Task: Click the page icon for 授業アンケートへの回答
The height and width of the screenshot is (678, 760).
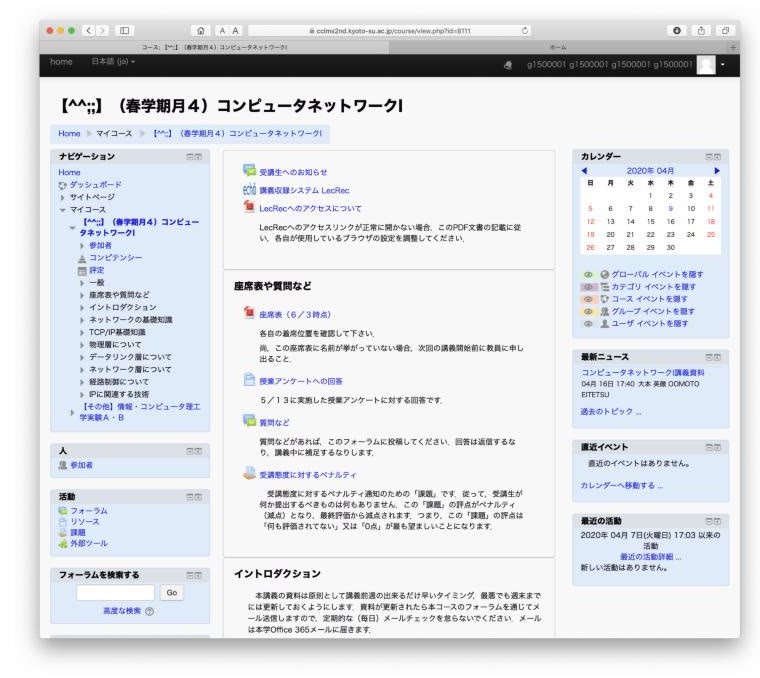Action: (x=249, y=379)
